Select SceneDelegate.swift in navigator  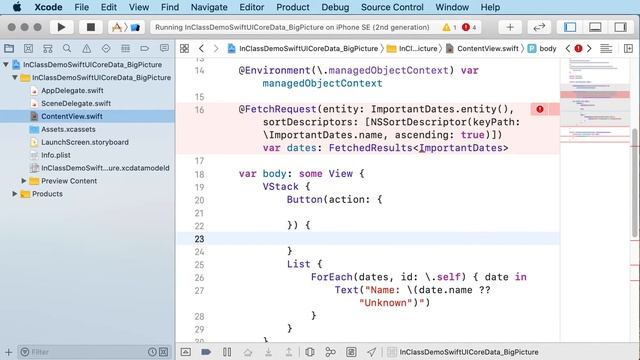(76, 104)
